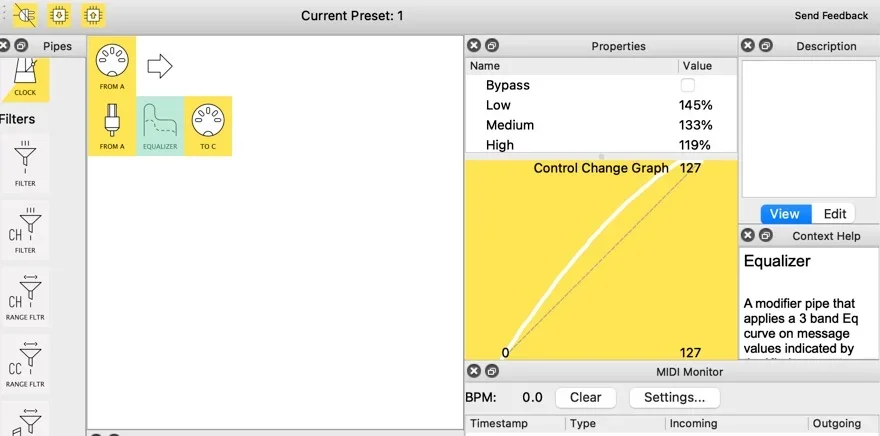880x436 pixels.
Task: Click the Equalizer pipe in the canvas
Action: pyautogui.click(x=160, y=125)
